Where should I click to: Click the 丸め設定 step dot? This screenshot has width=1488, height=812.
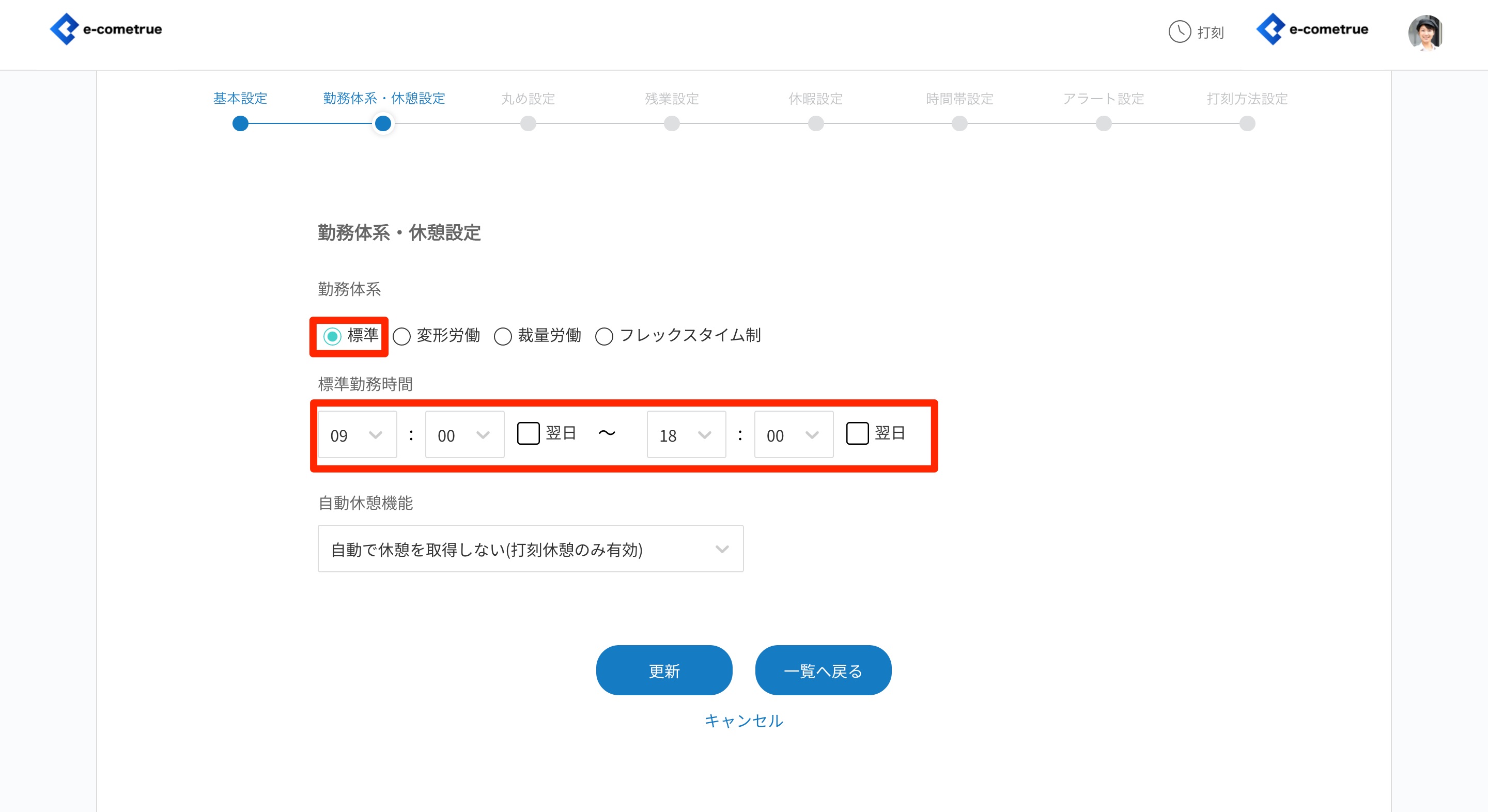point(528,123)
